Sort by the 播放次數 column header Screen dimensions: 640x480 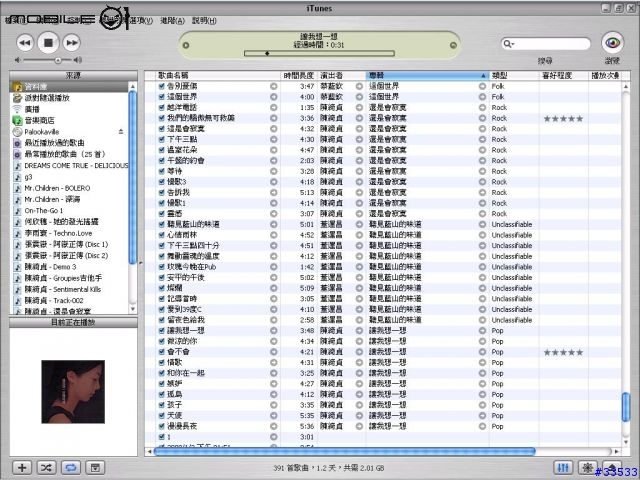click(606, 76)
